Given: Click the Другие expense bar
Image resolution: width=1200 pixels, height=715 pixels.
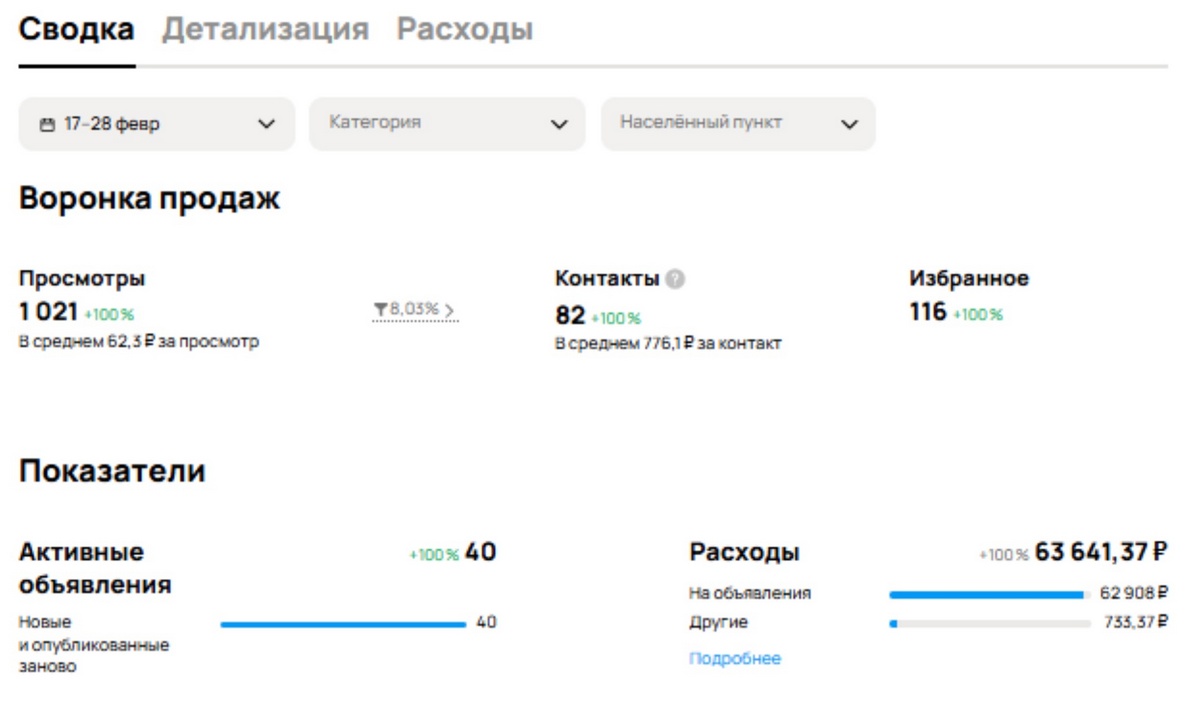Looking at the screenshot, I should 988,624.
